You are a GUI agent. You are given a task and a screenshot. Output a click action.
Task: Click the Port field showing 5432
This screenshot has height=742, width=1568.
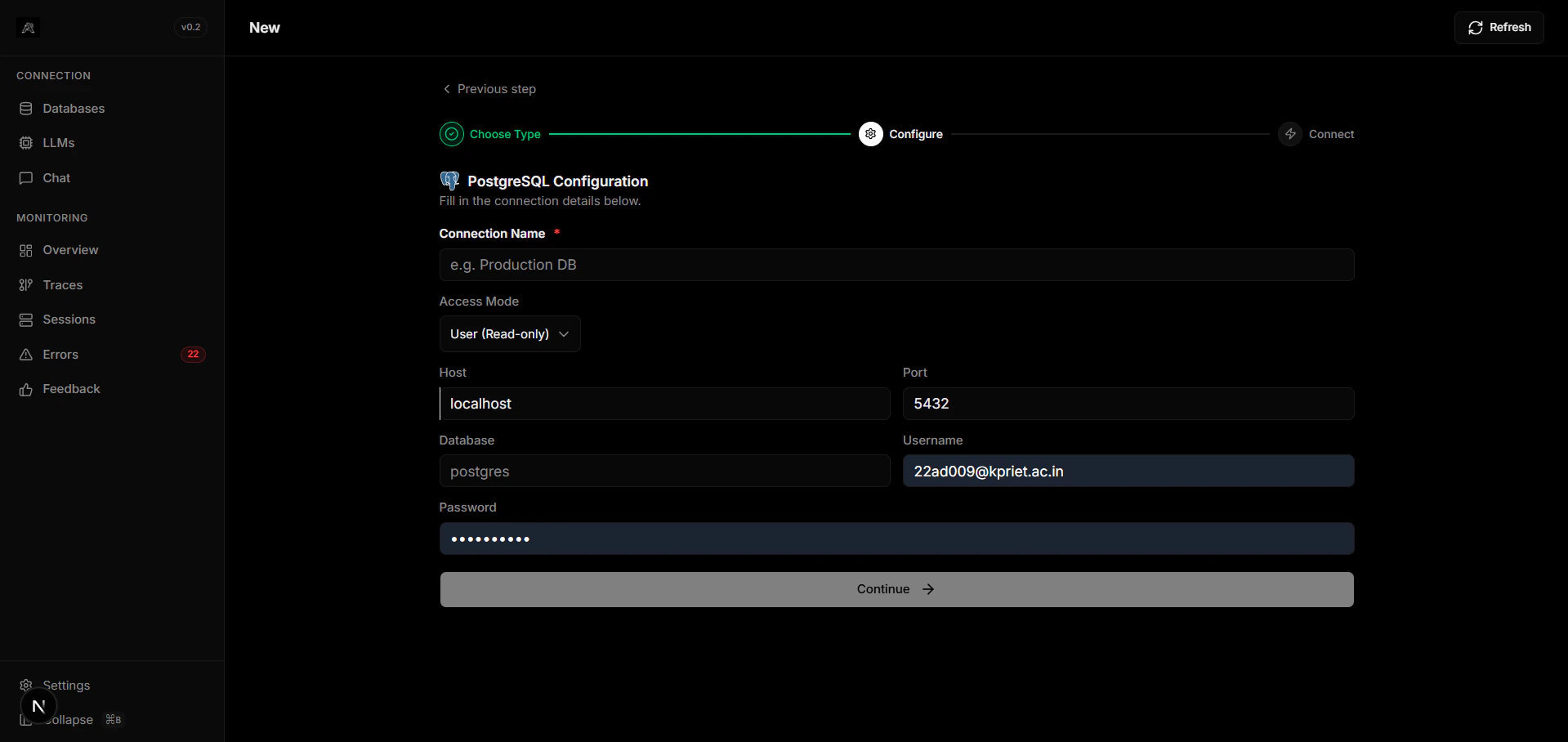click(1128, 404)
